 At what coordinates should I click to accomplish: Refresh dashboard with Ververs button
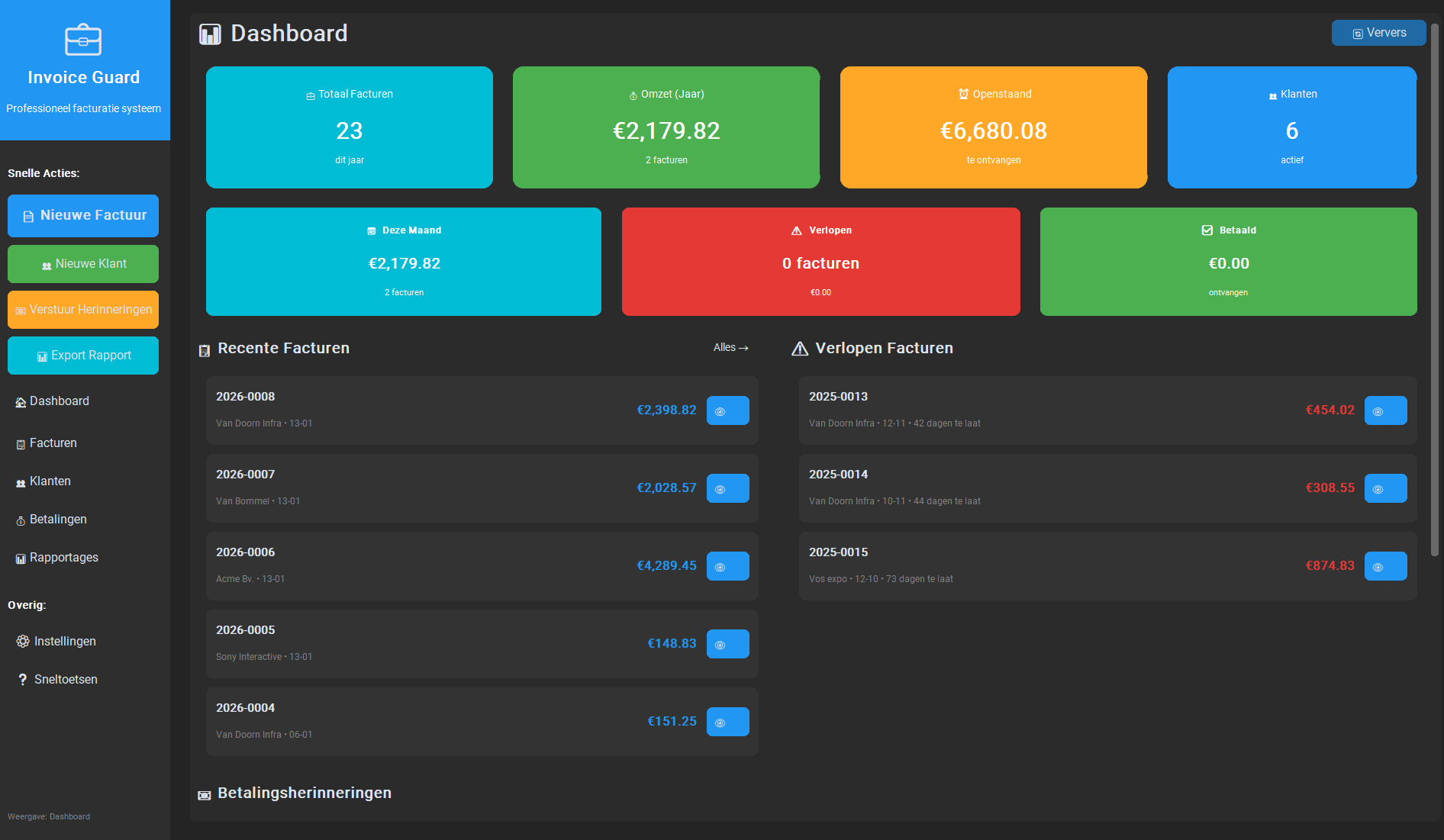1378,33
